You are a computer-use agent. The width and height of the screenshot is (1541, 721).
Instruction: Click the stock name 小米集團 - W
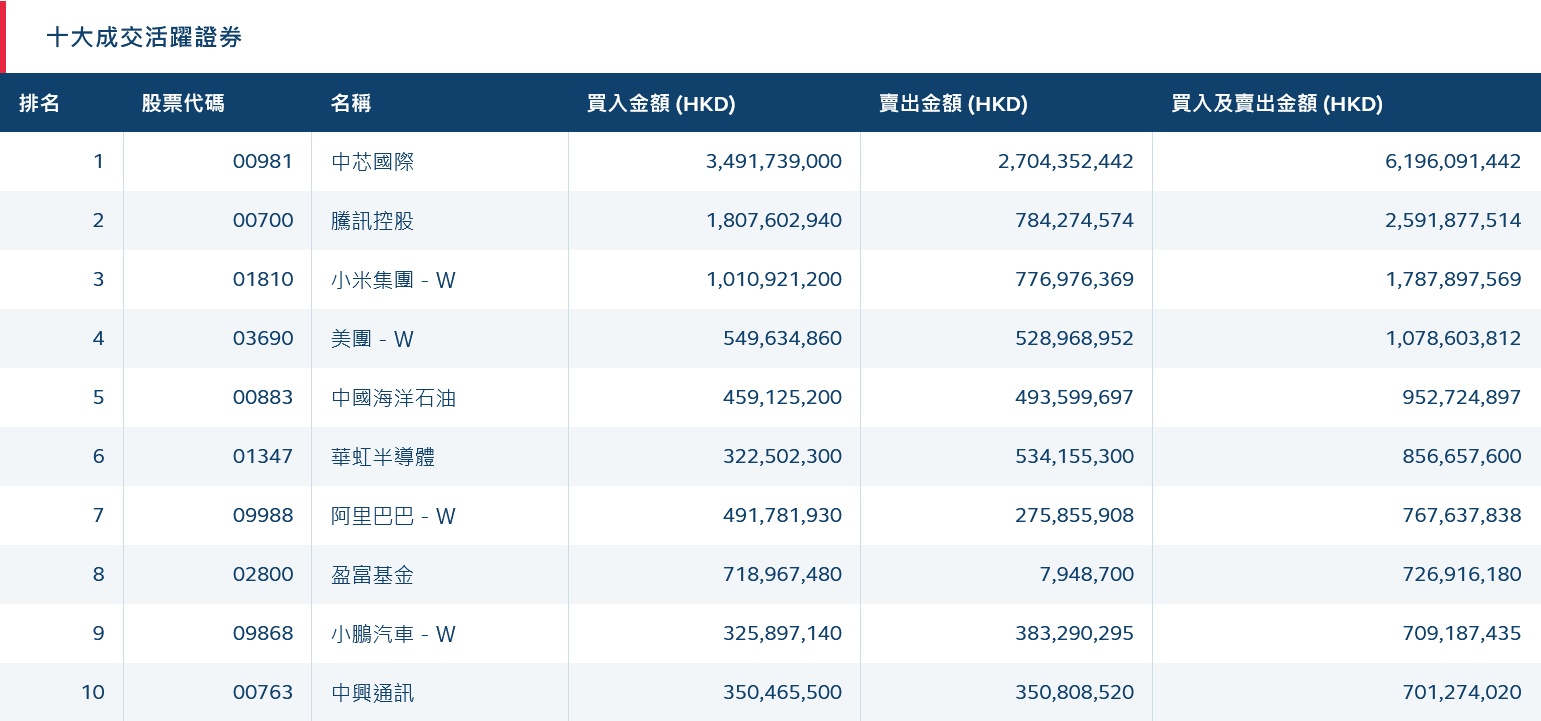393,279
